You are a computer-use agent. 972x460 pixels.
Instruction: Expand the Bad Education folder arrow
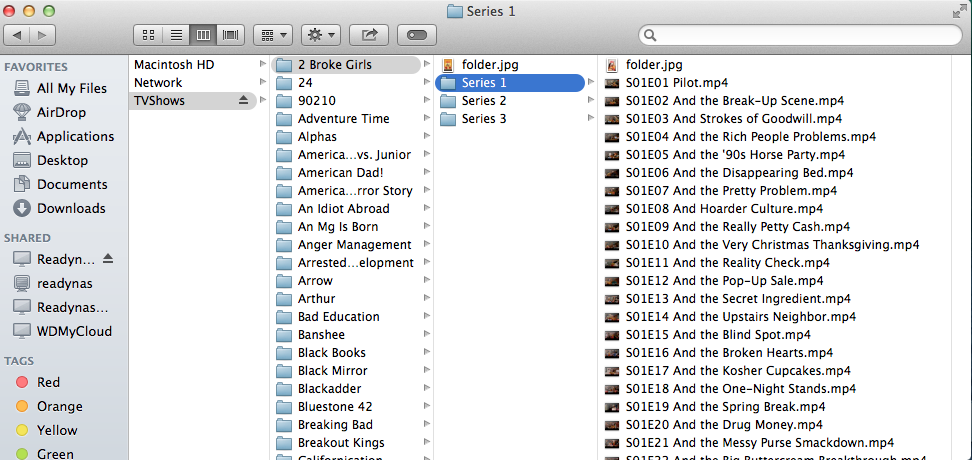[x=426, y=316]
